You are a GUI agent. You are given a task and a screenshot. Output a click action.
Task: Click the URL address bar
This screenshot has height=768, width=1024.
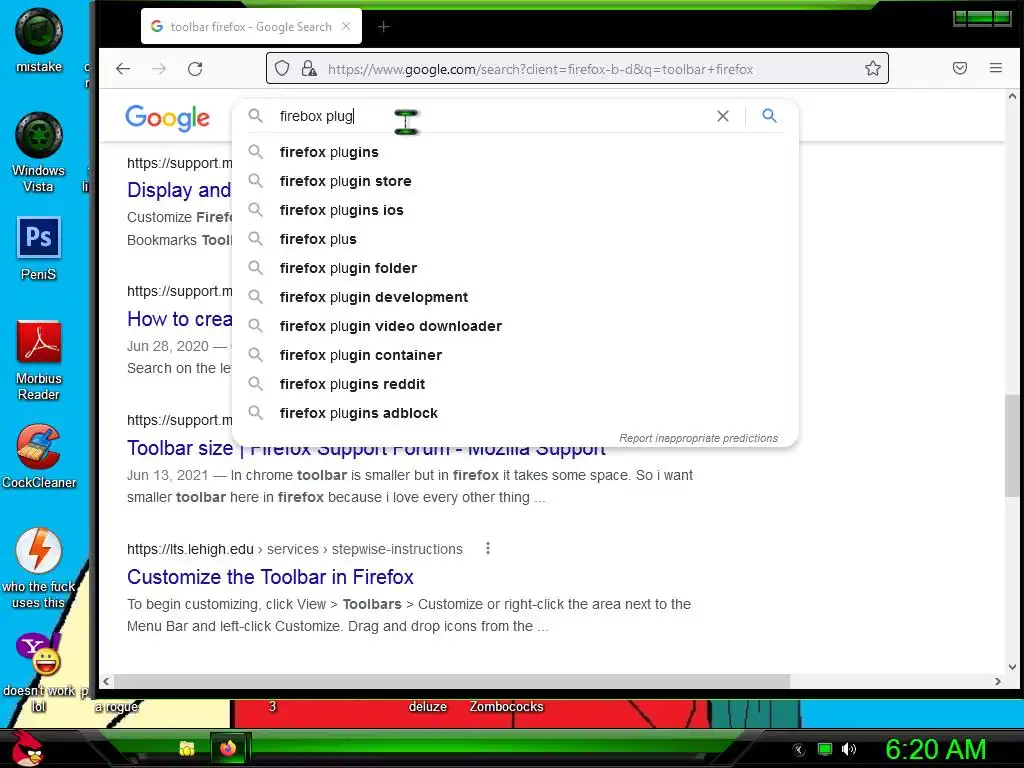tap(577, 69)
